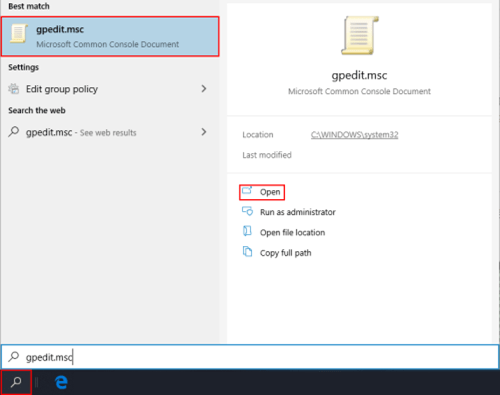Click the Settings section heading

click(x=23, y=67)
